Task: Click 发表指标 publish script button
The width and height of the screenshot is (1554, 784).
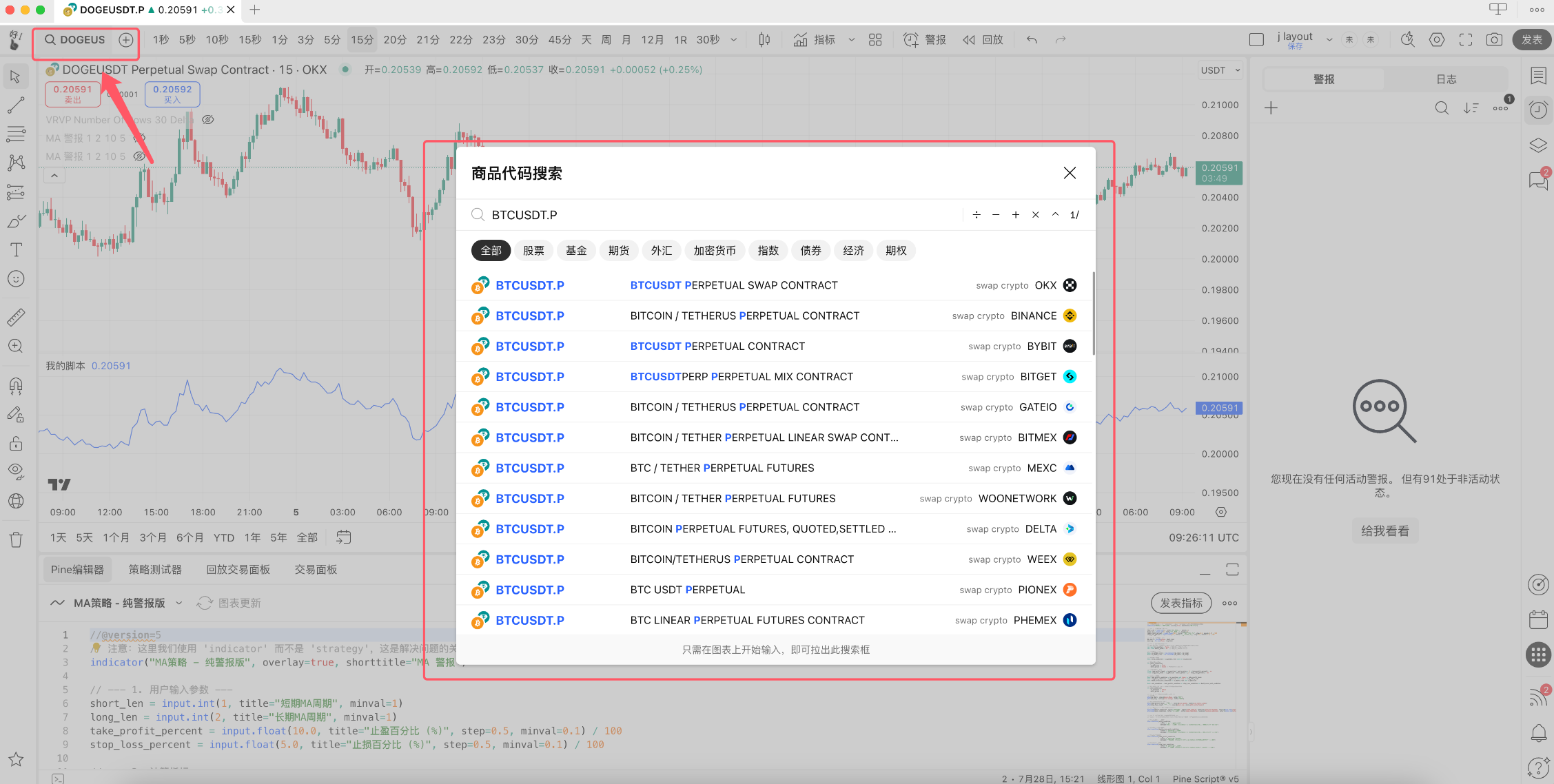Action: (x=1181, y=604)
